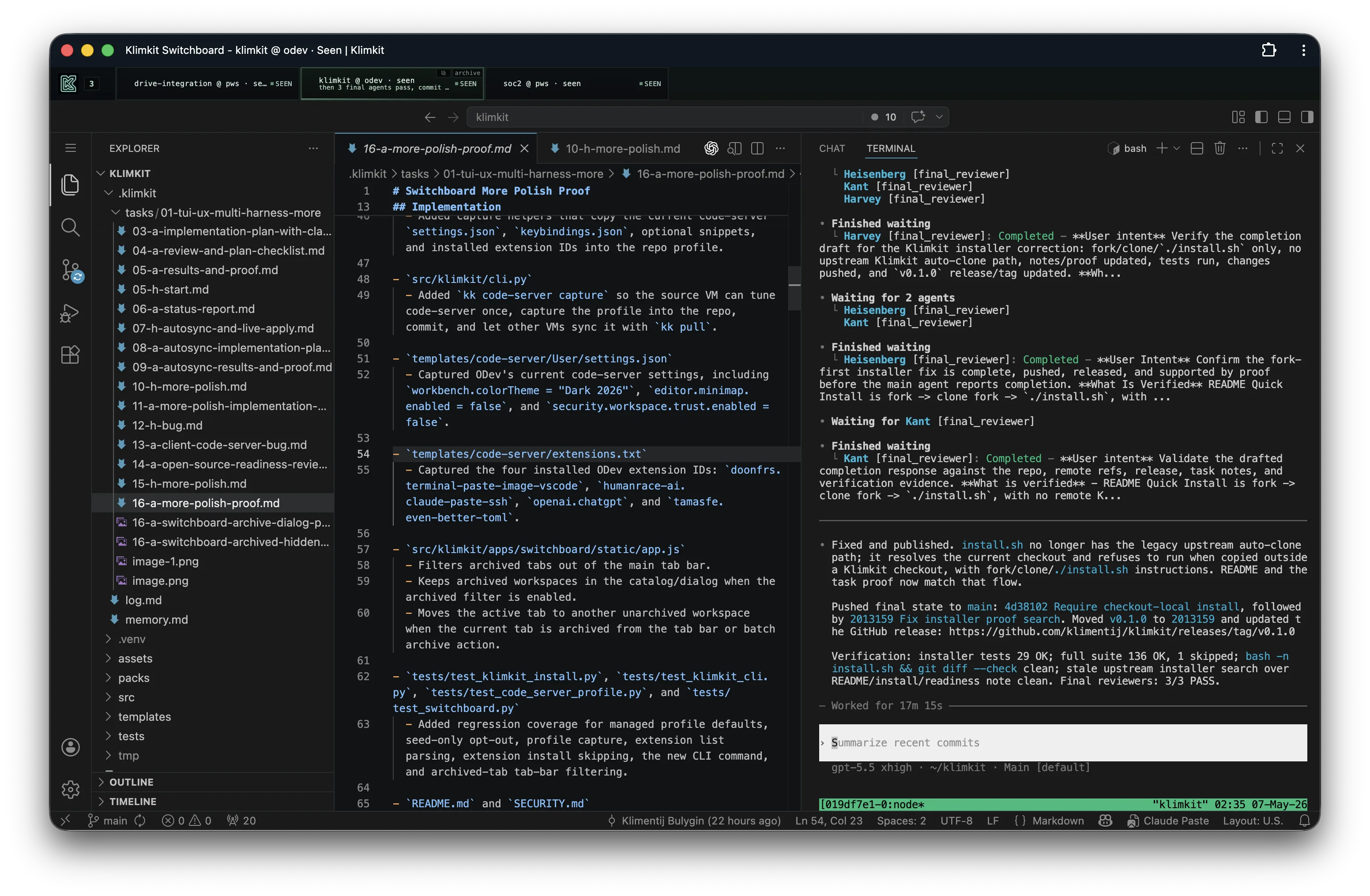Customize the editor layout
This screenshot has height=896, width=1370.
[1238, 117]
